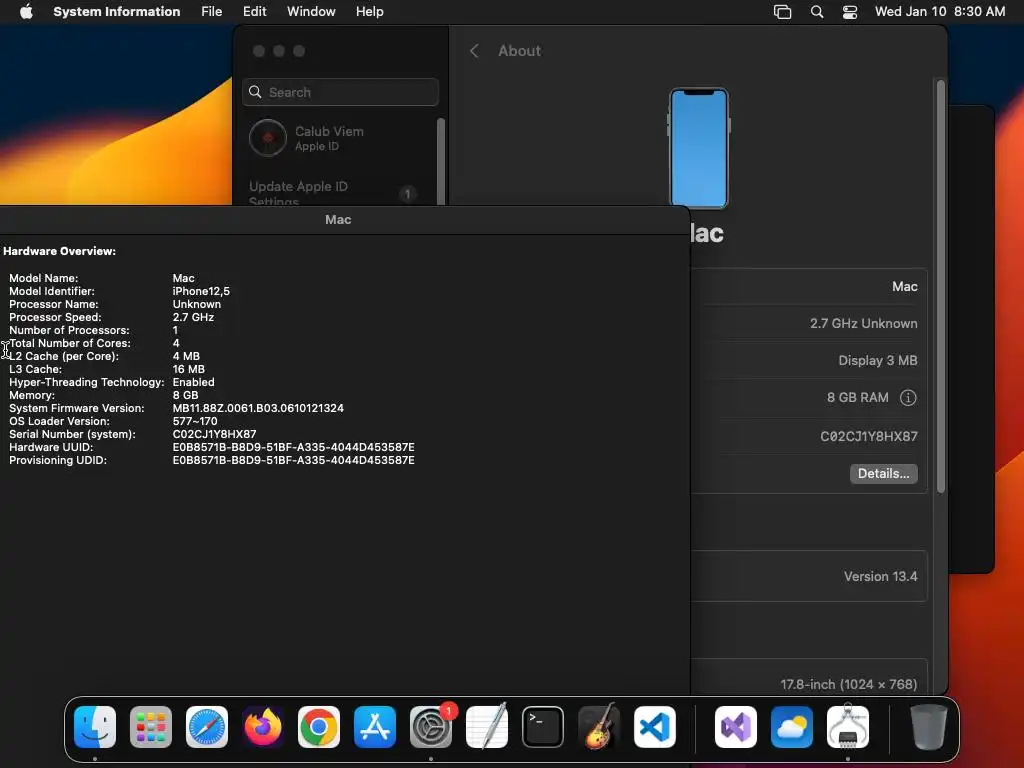Click the System Firmware Version value
Screen dimensions: 1024x768
coord(258,408)
